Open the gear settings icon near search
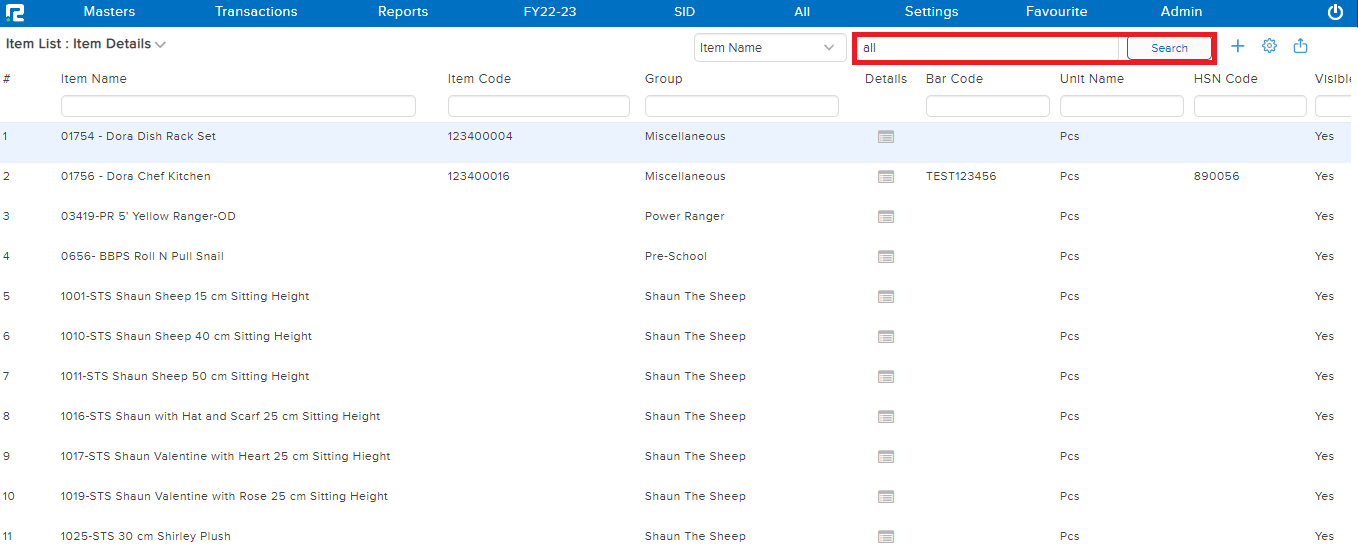The height and width of the screenshot is (557, 1358). [x=1269, y=46]
